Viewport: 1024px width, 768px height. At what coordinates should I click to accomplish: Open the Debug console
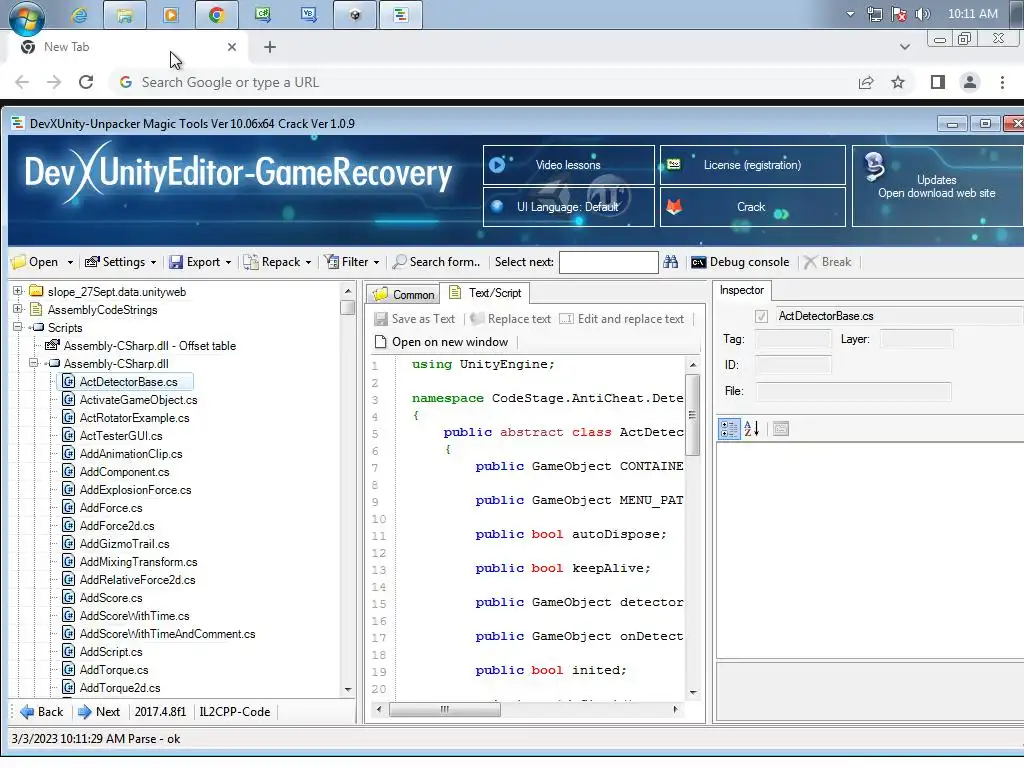click(740, 262)
